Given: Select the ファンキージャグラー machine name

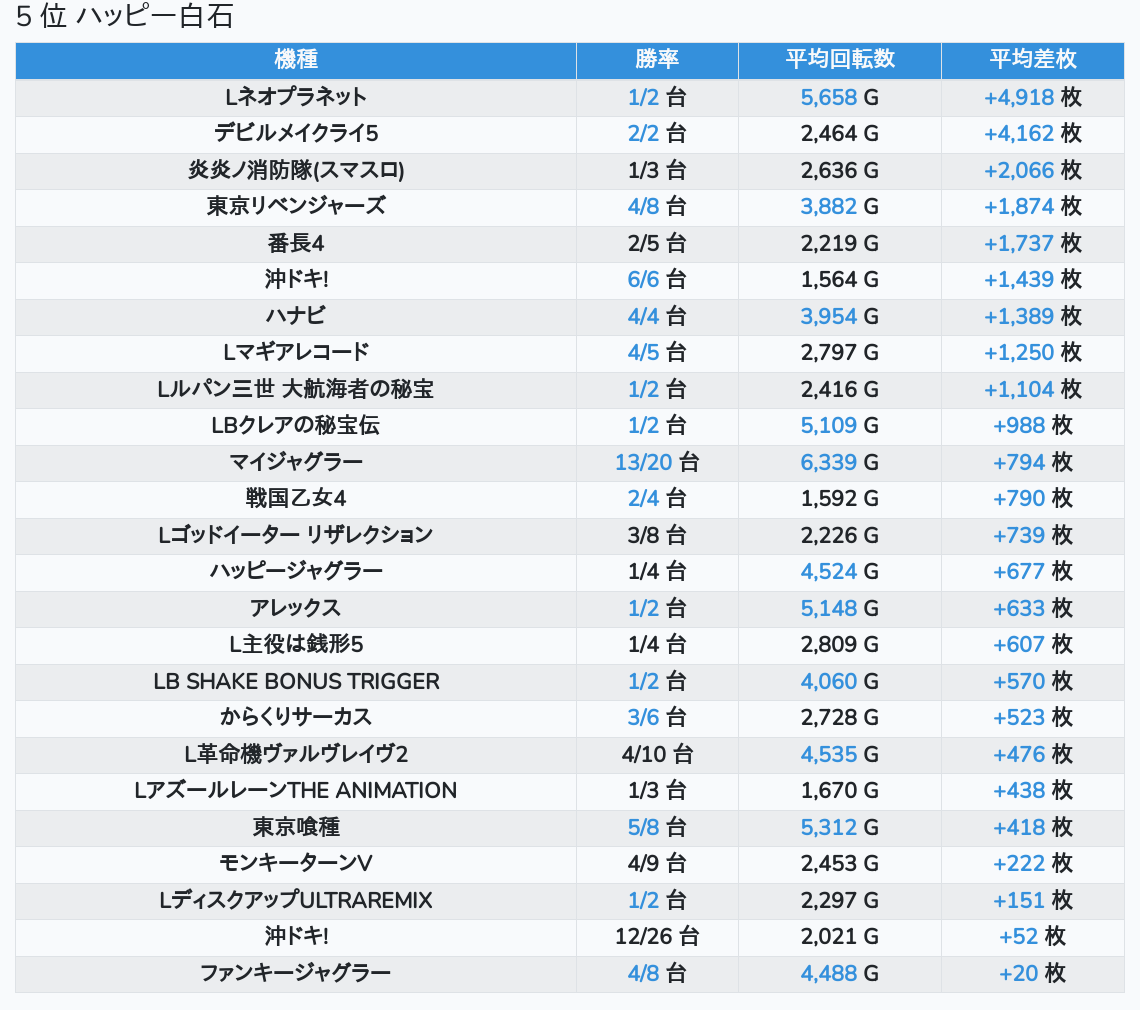Looking at the screenshot, I should tap(295, 973).
